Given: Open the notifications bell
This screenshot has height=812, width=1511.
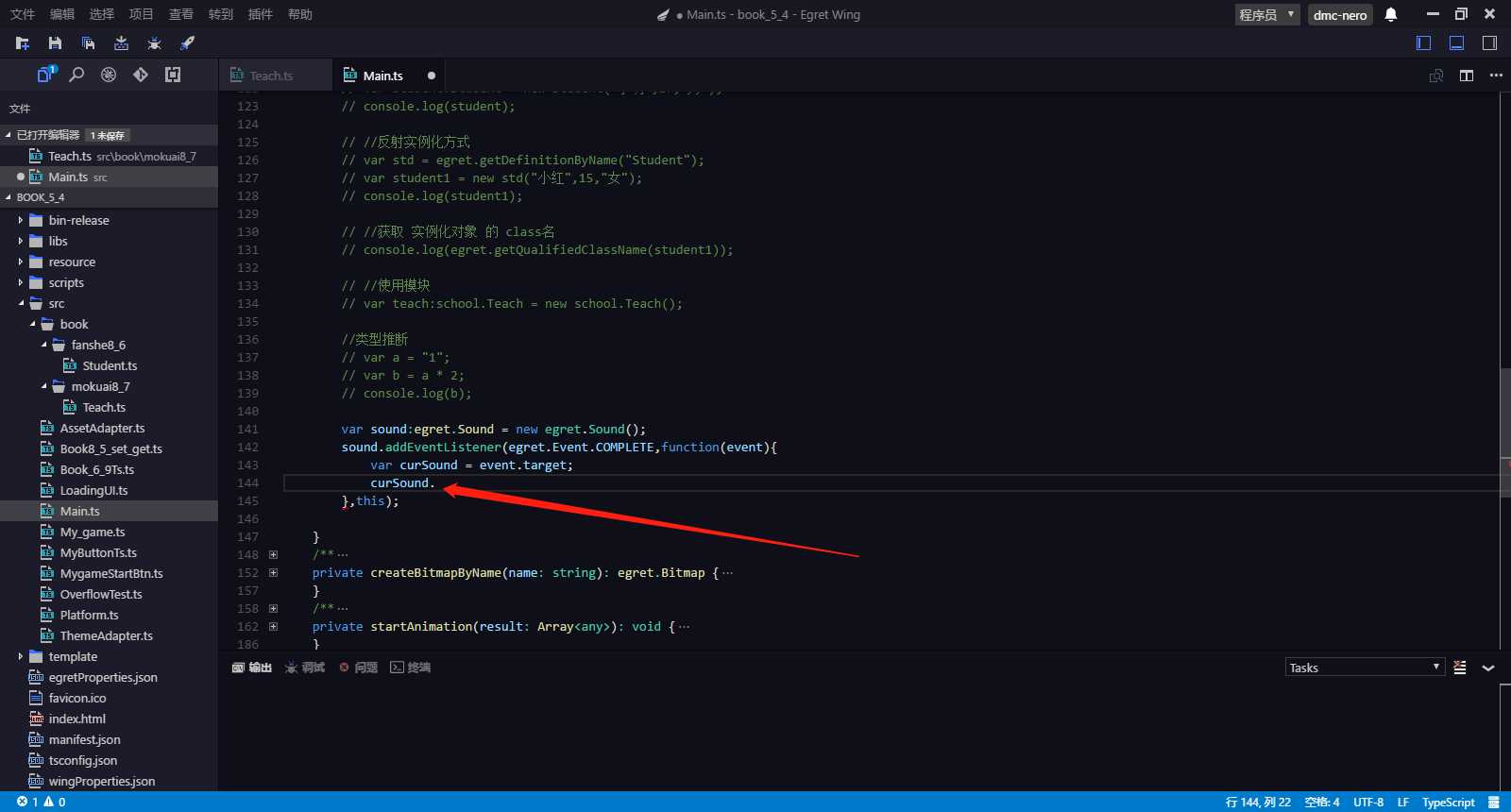Looking at the screenshot, I should [x=1391, y=14].
